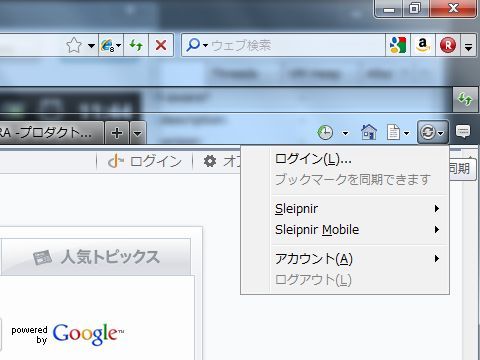Click the green reload arrows button

[136, 45]
